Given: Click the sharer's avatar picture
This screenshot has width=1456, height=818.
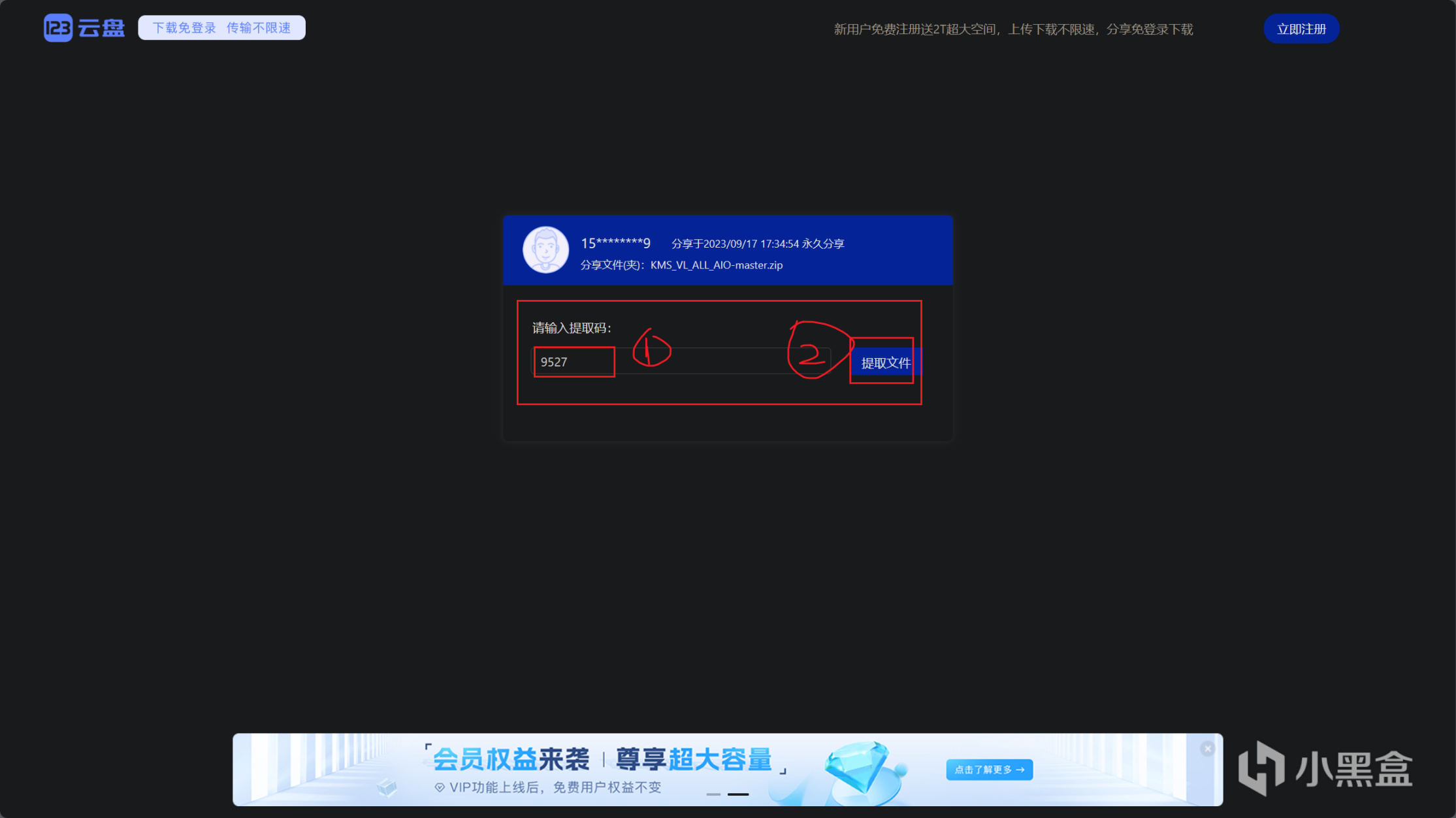Looking at the screenshot, I should point(545,250).
